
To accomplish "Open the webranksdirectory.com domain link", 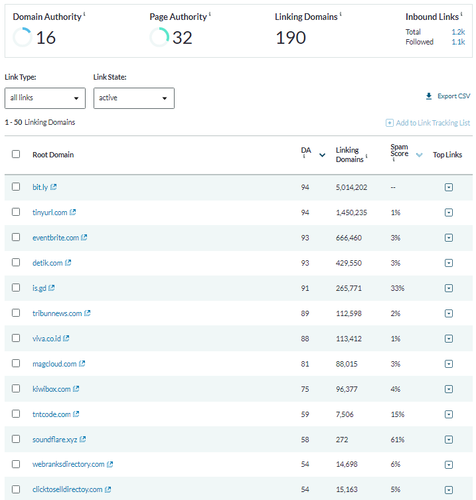I will coord(68,464).
